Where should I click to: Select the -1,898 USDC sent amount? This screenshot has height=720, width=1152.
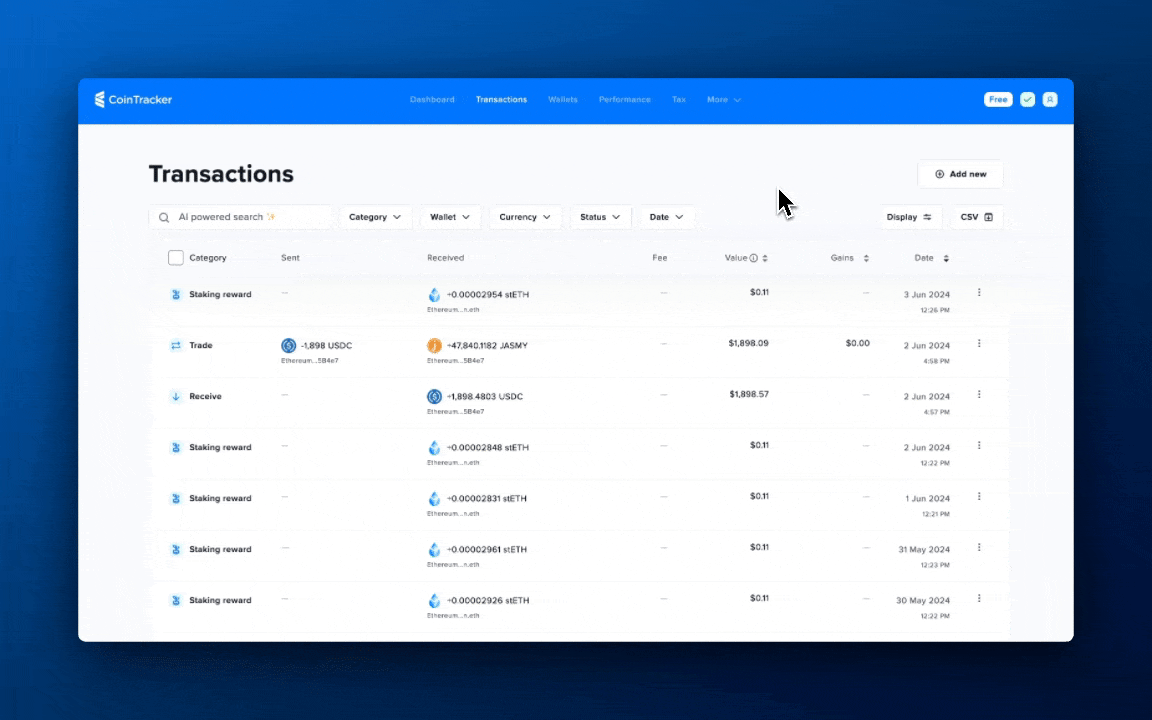(x=326, y=345)
